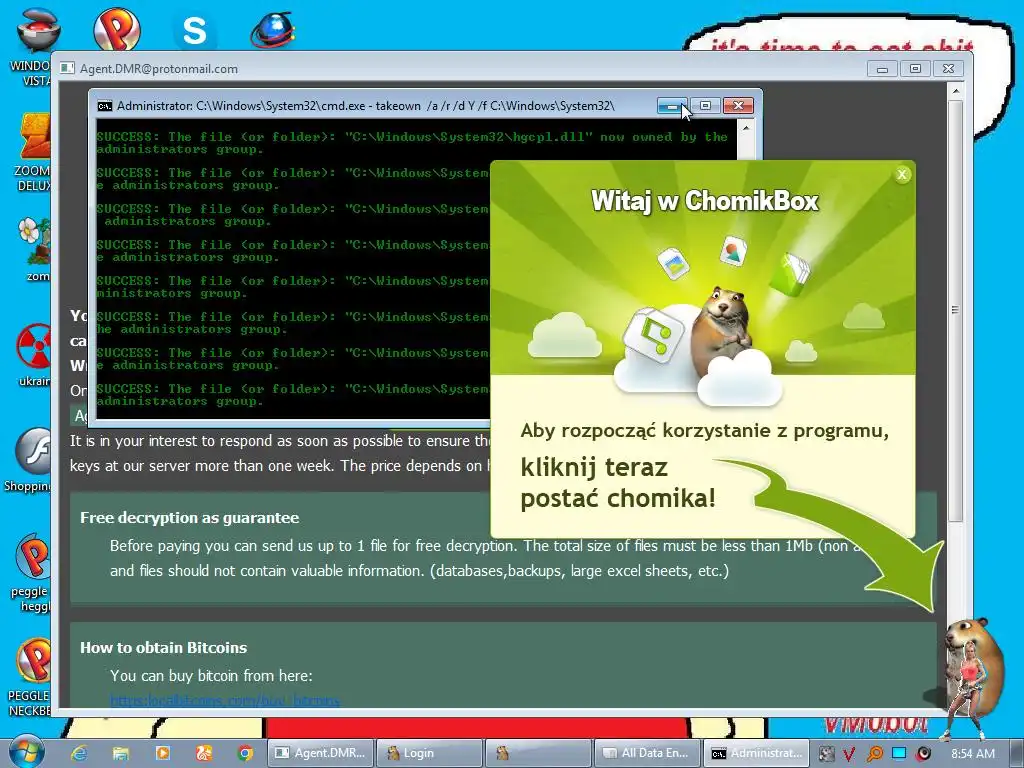Open Windows Explorer folder icon on taskbar
Viewport: 1024px width, 768px height.
coord(121,753)
